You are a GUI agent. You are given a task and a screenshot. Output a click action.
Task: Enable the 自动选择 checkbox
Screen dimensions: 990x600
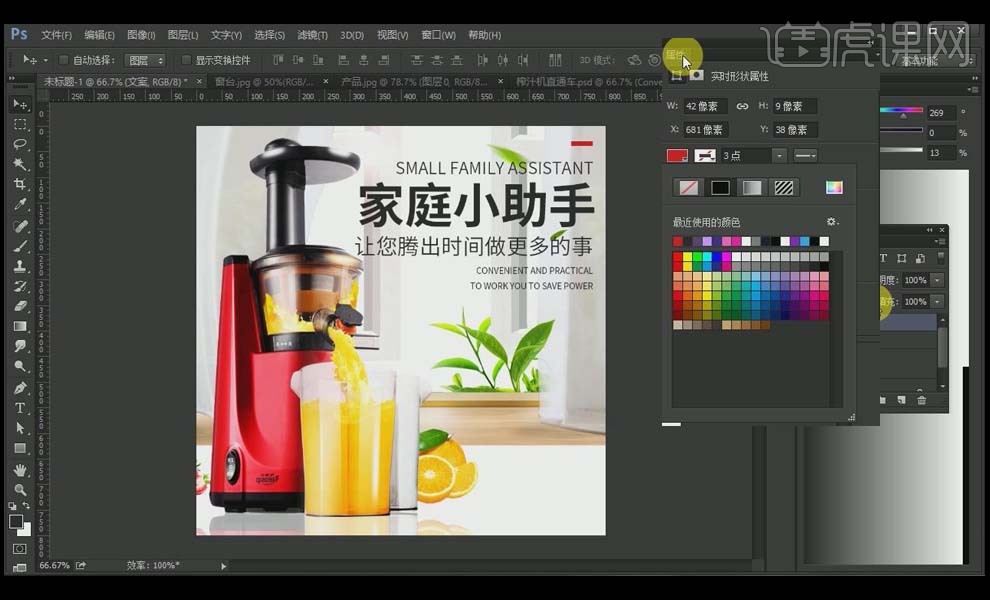65,60
